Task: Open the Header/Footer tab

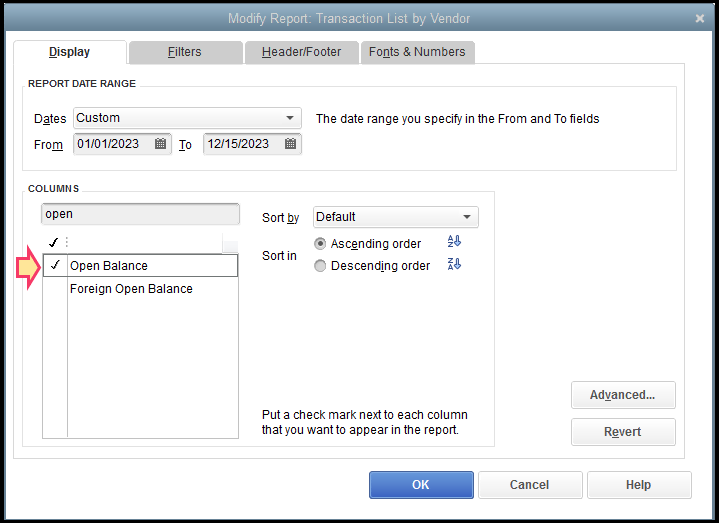Action: (301, 52)
